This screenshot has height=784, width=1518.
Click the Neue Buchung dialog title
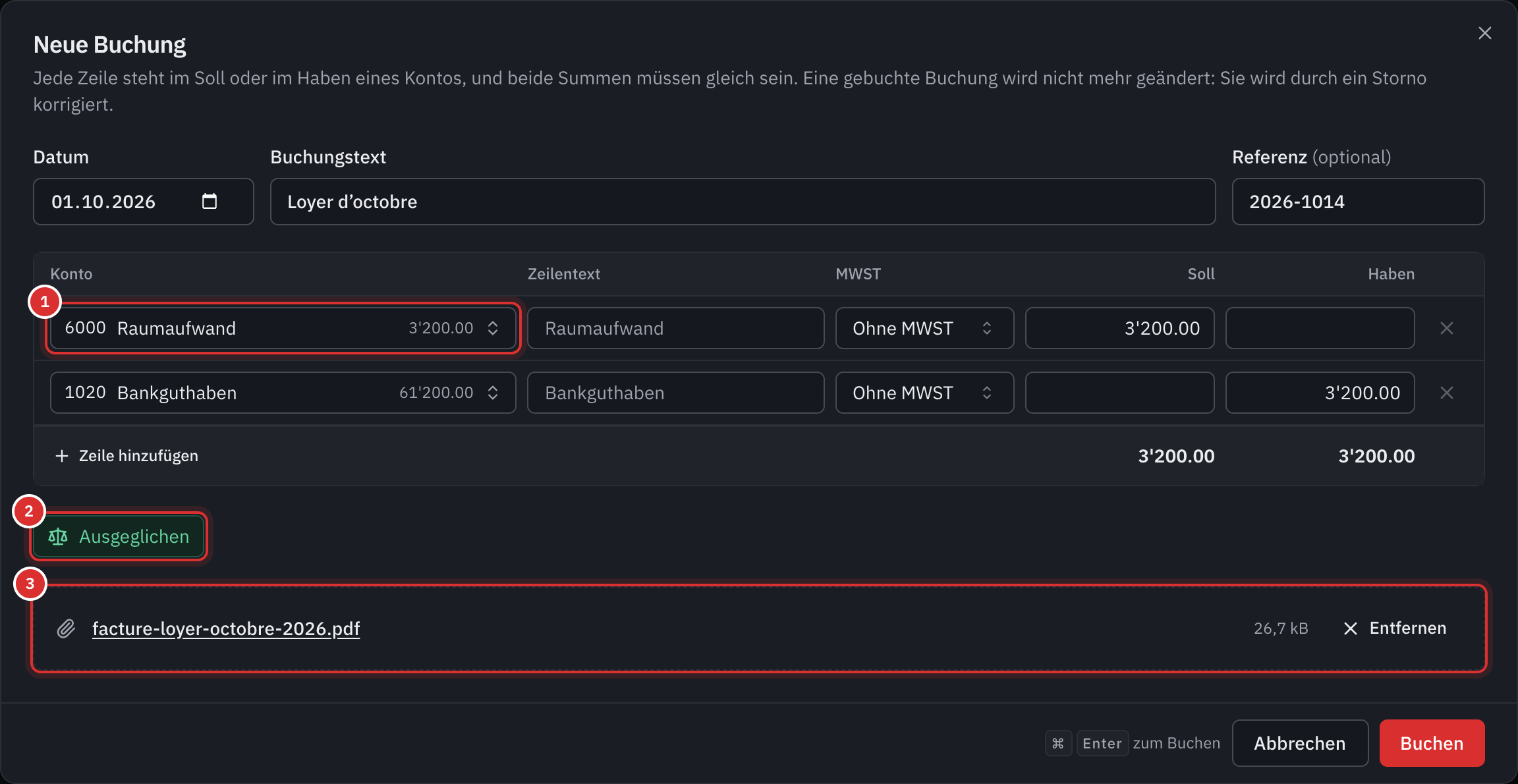(x=109, y=45)
